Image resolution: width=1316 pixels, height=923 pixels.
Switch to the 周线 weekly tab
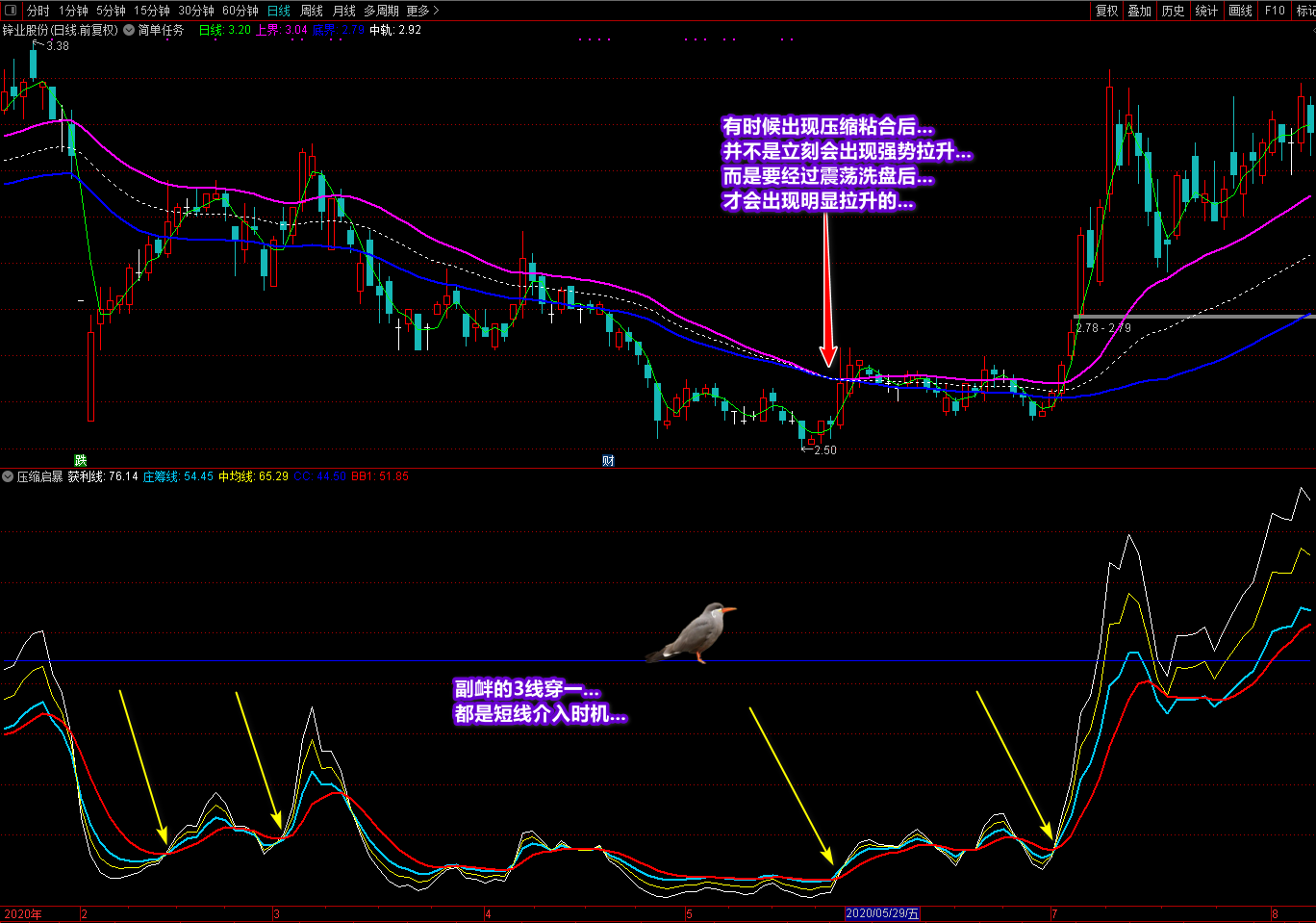(x=312, y=11)
